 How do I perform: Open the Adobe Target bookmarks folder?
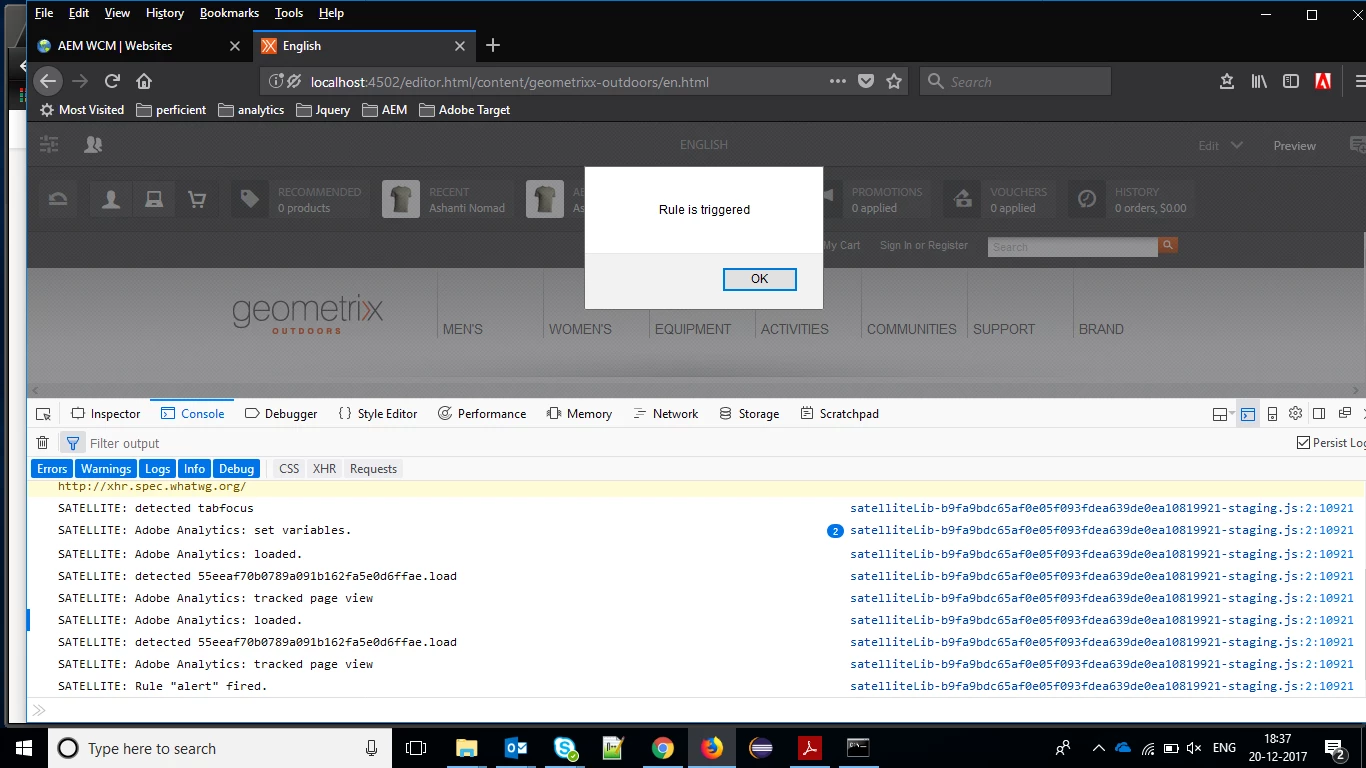(465, 110)
